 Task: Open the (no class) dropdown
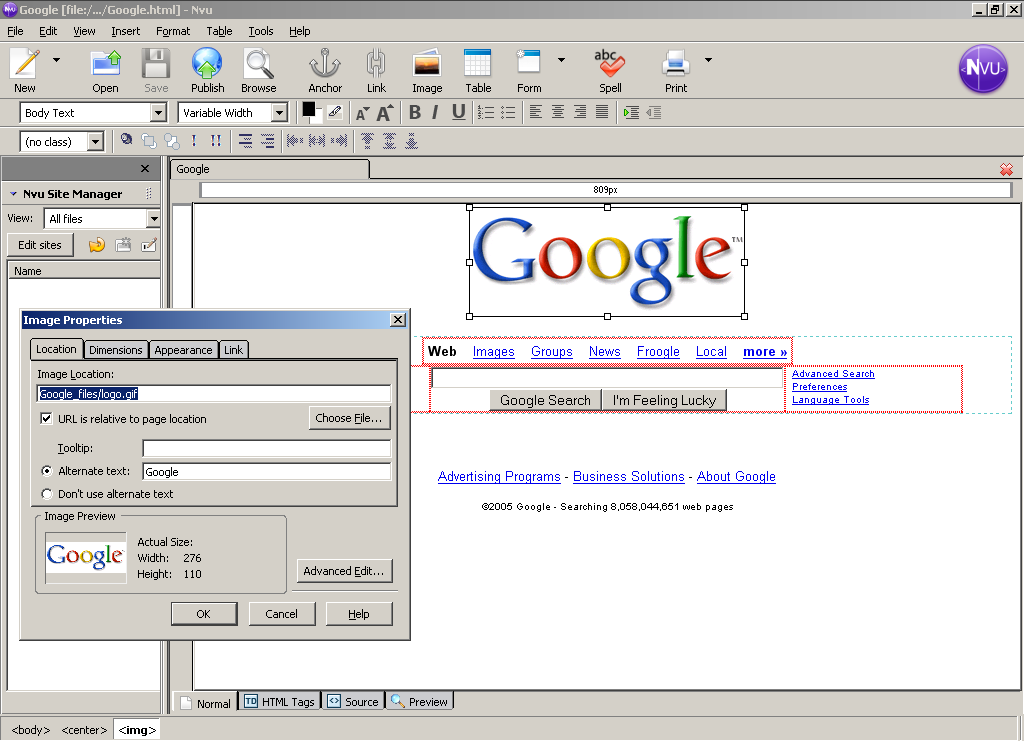click(95, 142)
